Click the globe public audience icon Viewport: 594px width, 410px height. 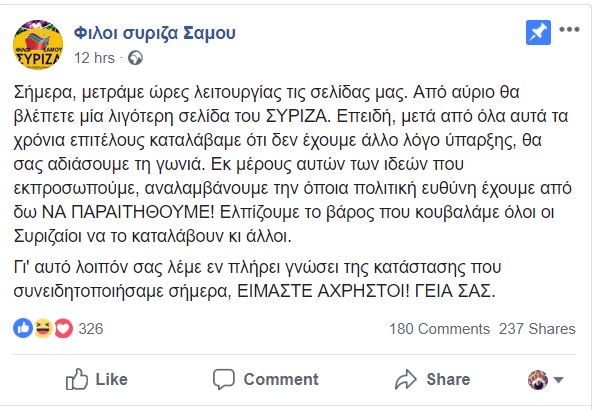click(x=135, y=58)
